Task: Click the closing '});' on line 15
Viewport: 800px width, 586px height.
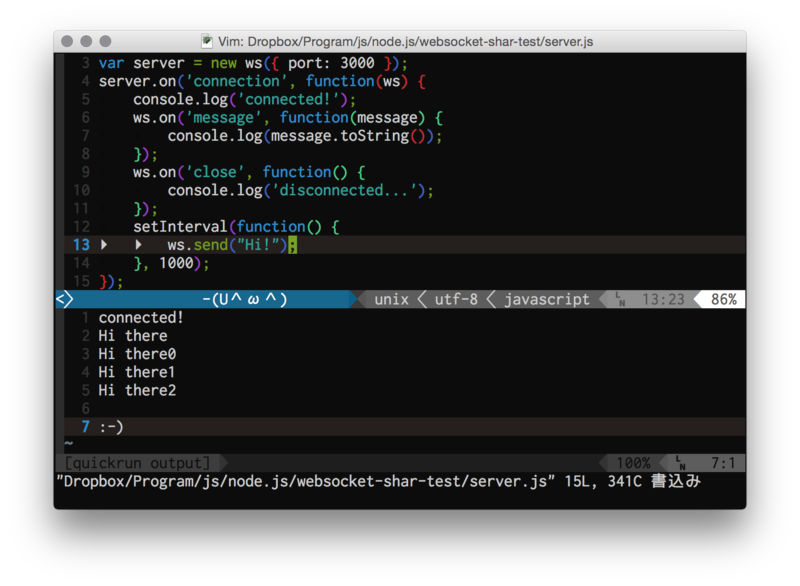Action: (111, 282)
